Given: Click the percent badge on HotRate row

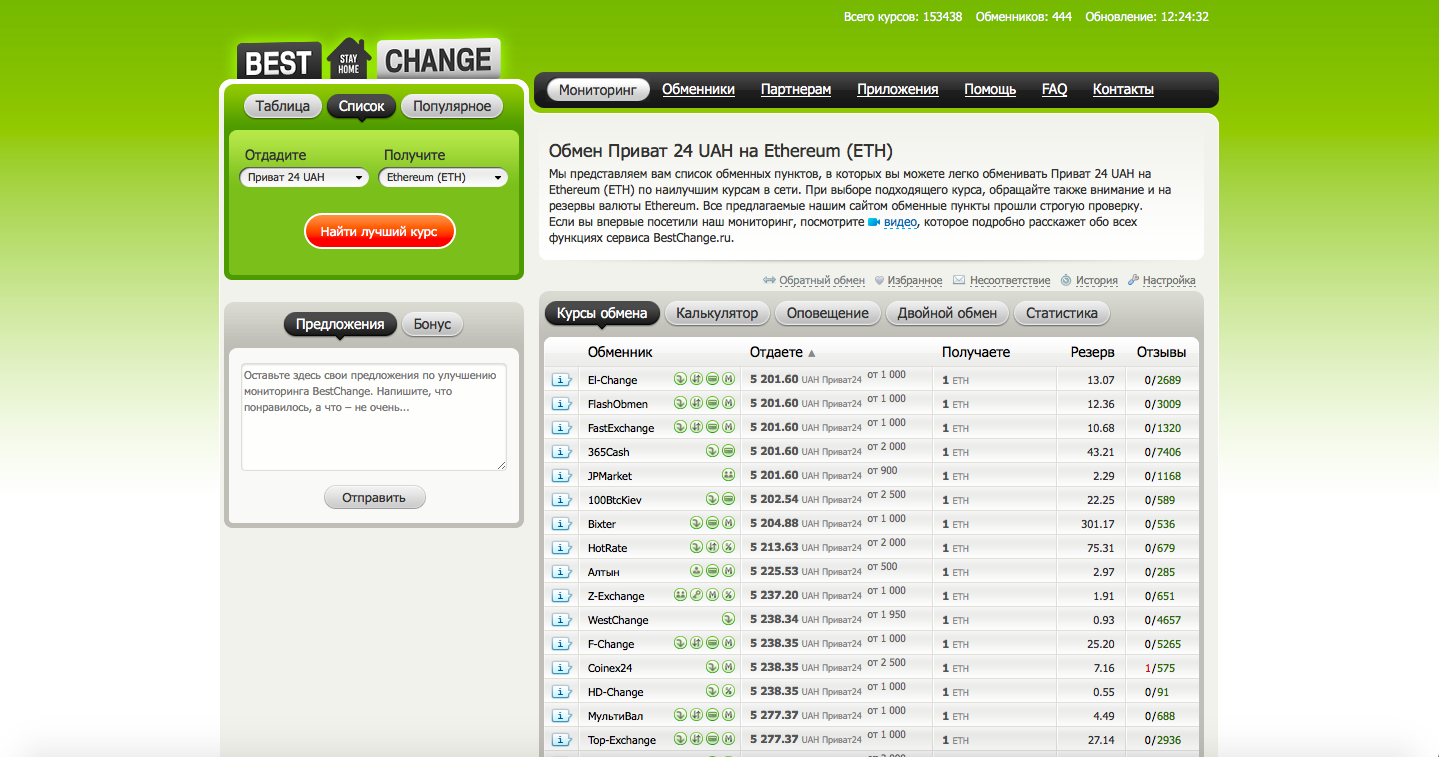Looking at the screenshot, I should point(729,548).
